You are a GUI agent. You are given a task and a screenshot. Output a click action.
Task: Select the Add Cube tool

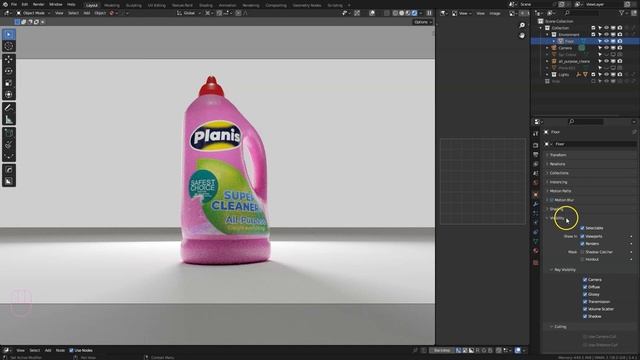9,133
